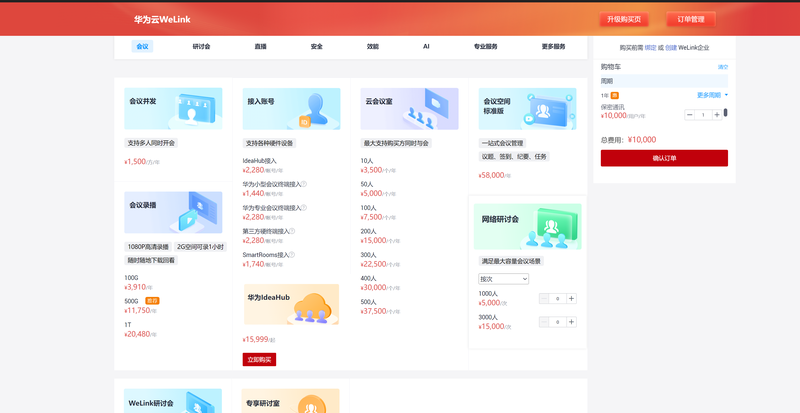800x413 pixels.
Task: Open the 云会议室 product banner
Action: click(409, 109)
